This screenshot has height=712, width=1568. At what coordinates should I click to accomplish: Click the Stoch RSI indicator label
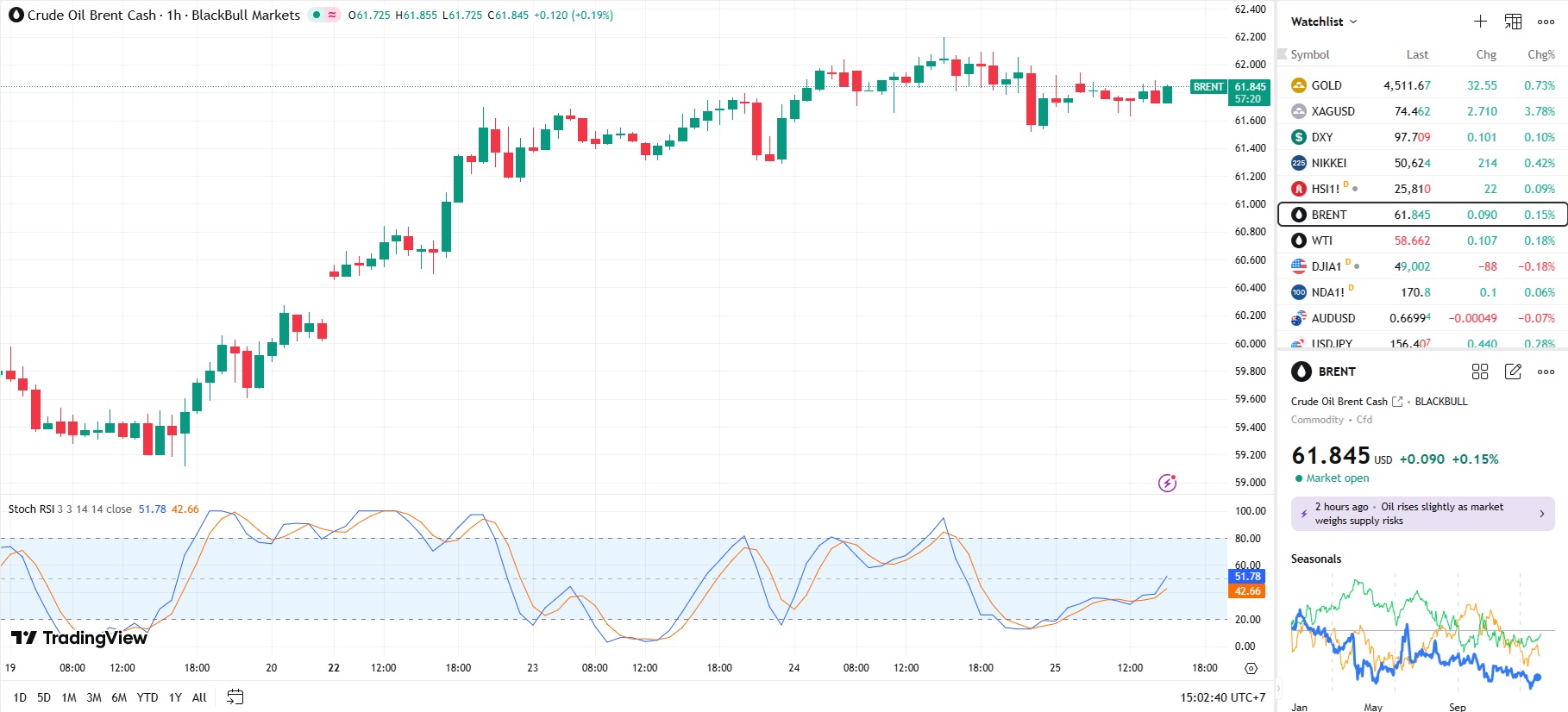point(31,509)
